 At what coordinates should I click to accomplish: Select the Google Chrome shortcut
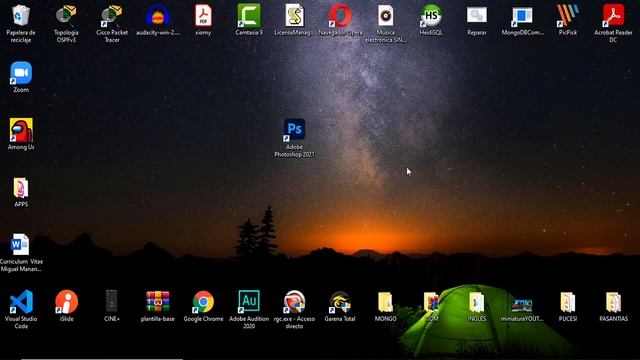tap(203, 302)
